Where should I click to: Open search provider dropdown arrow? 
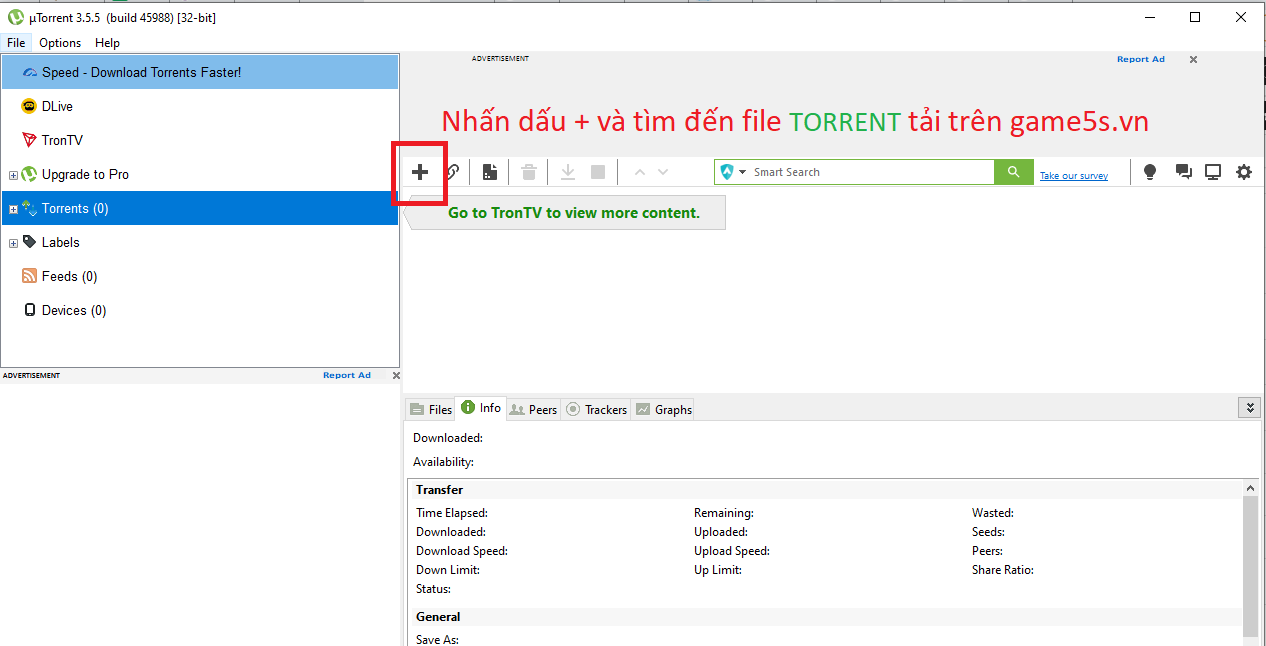tap(743, 172)
